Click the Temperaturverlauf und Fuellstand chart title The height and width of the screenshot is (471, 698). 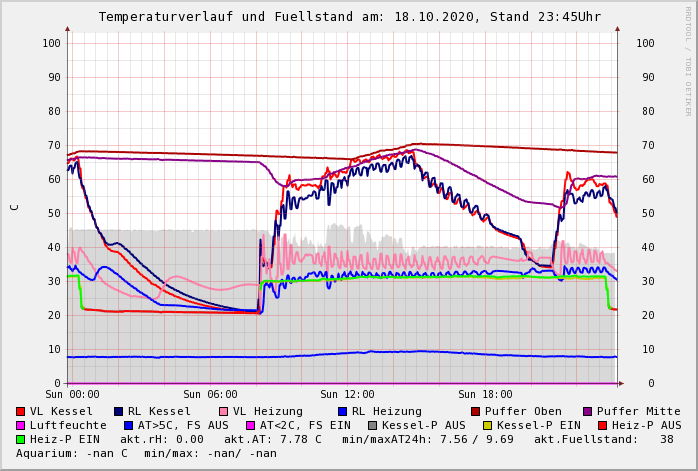[x=349, y=17]
